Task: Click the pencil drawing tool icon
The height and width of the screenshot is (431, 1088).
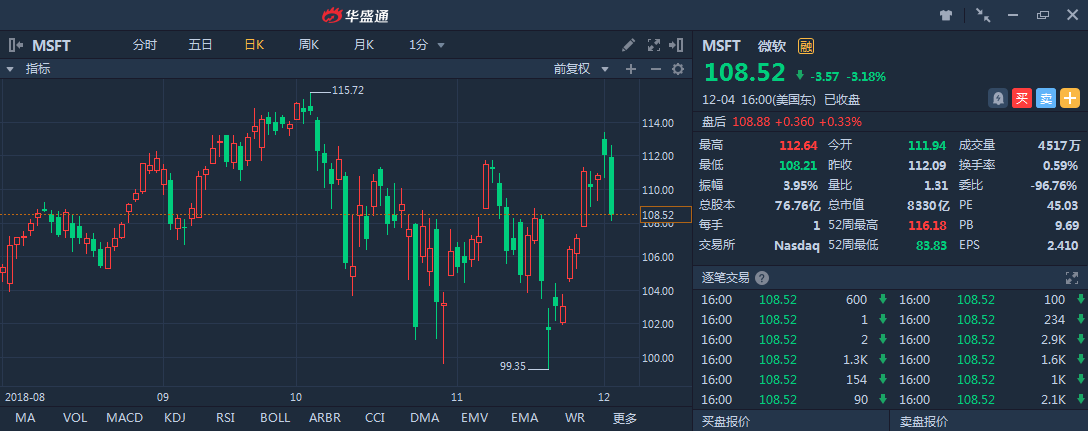Action: pyautogui.click(x=628, y=45)
